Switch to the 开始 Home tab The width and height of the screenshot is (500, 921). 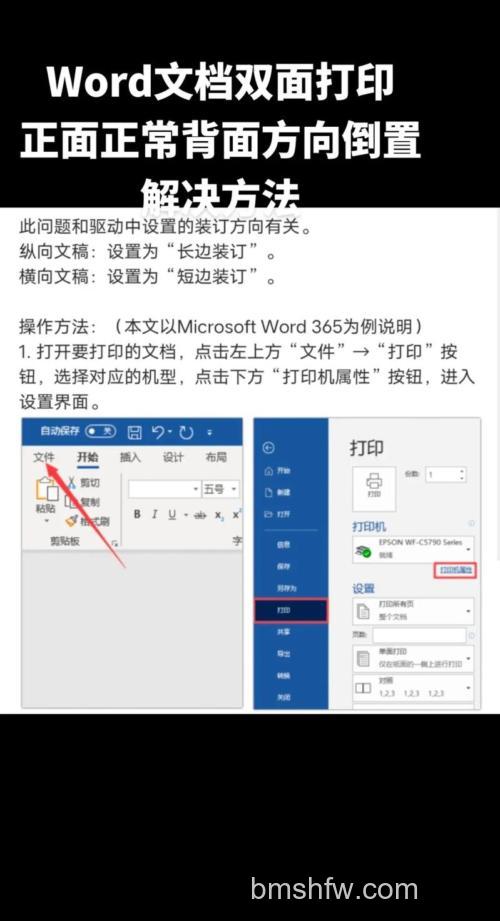88,458
